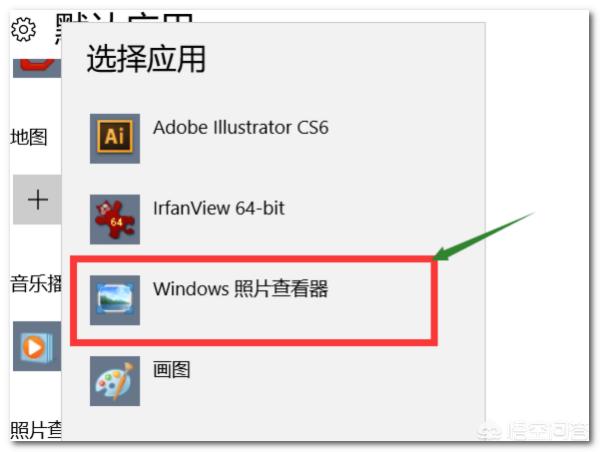Choose the Windows 照片查看器 text entry
The width and height of the screenshot is (600, 452).
click(241, 289)
